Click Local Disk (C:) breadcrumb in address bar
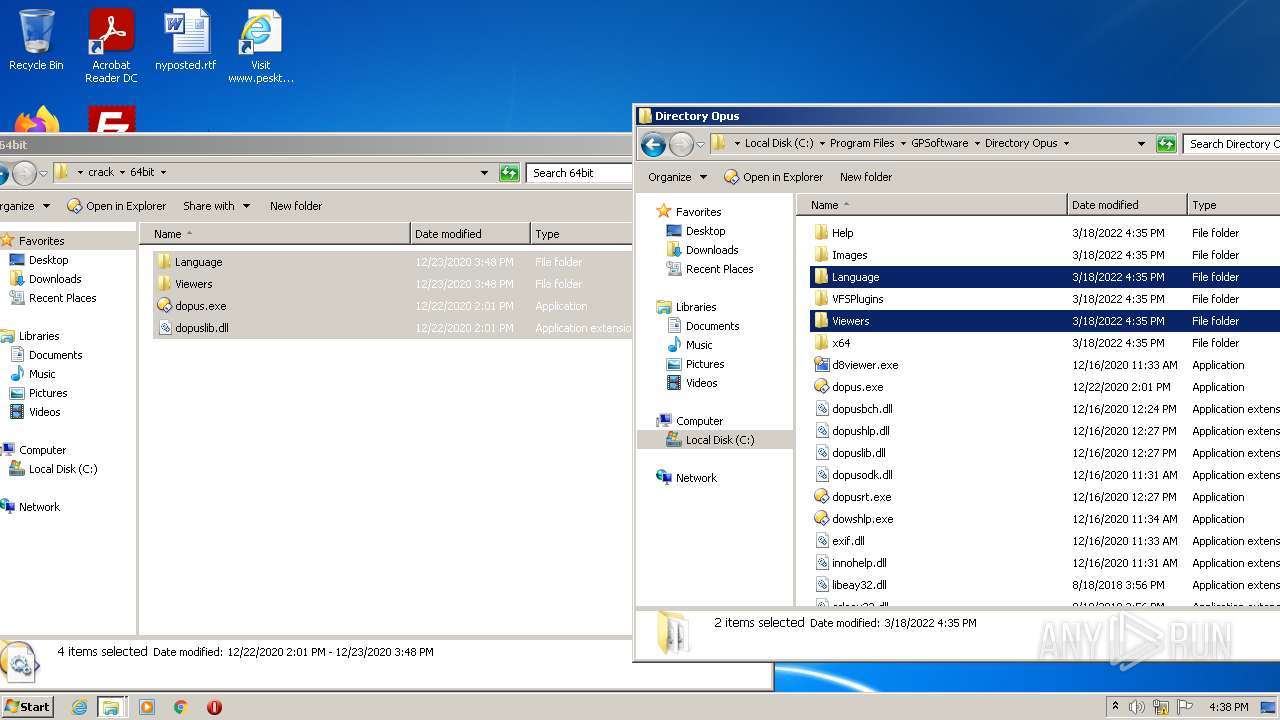This screenshot has width=1280, height=720. coord(779,143)
